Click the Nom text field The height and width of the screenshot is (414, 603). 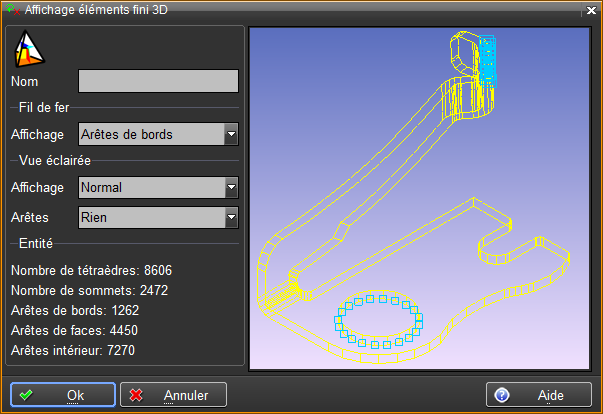click(x=158, y=81)
